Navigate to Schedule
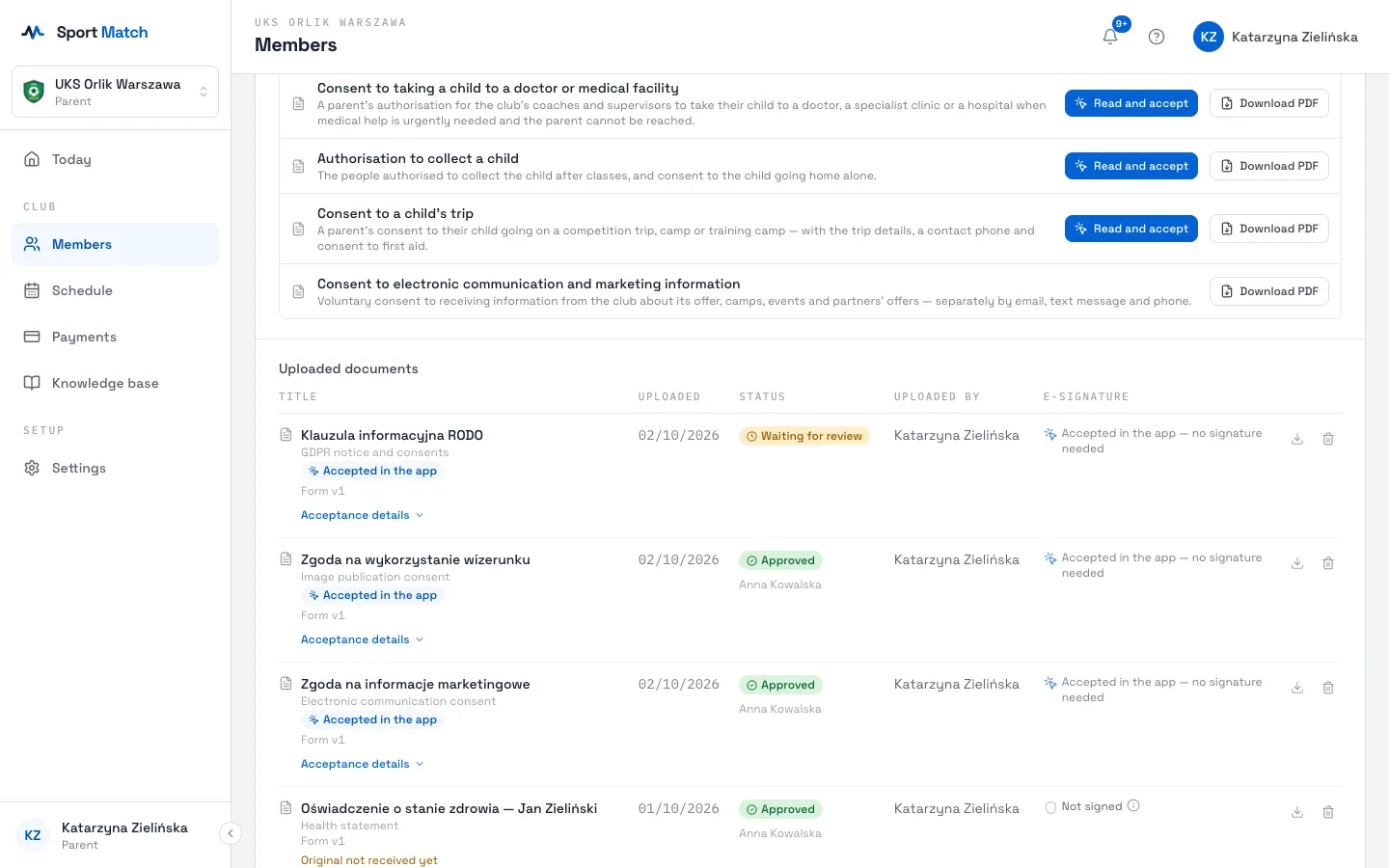This screenshot has height=868, width=1389. pos(115,290)
